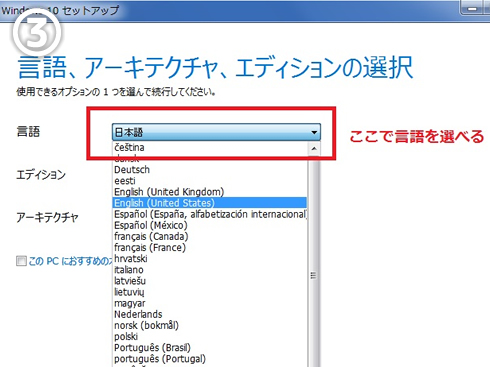Select italiano language option
The height and width of the screenshot is (367, 490).
tap(210, 270)
